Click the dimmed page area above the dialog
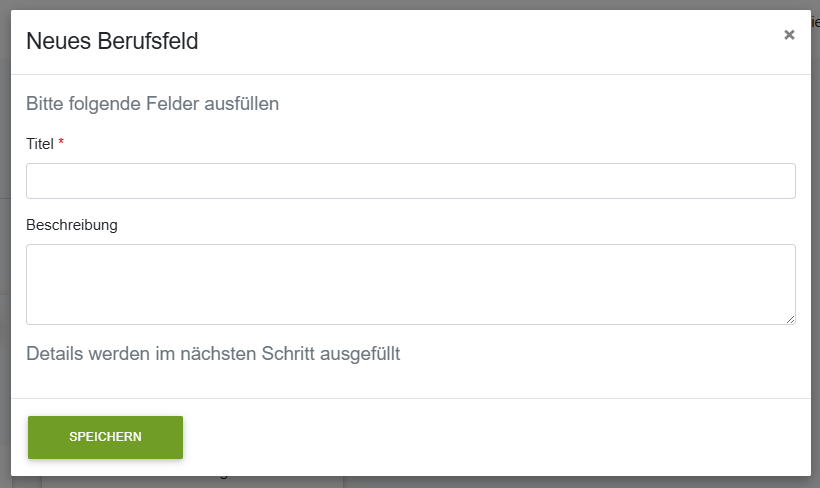The width and height of the screenshot is (820, 488). tap(410, 5)
